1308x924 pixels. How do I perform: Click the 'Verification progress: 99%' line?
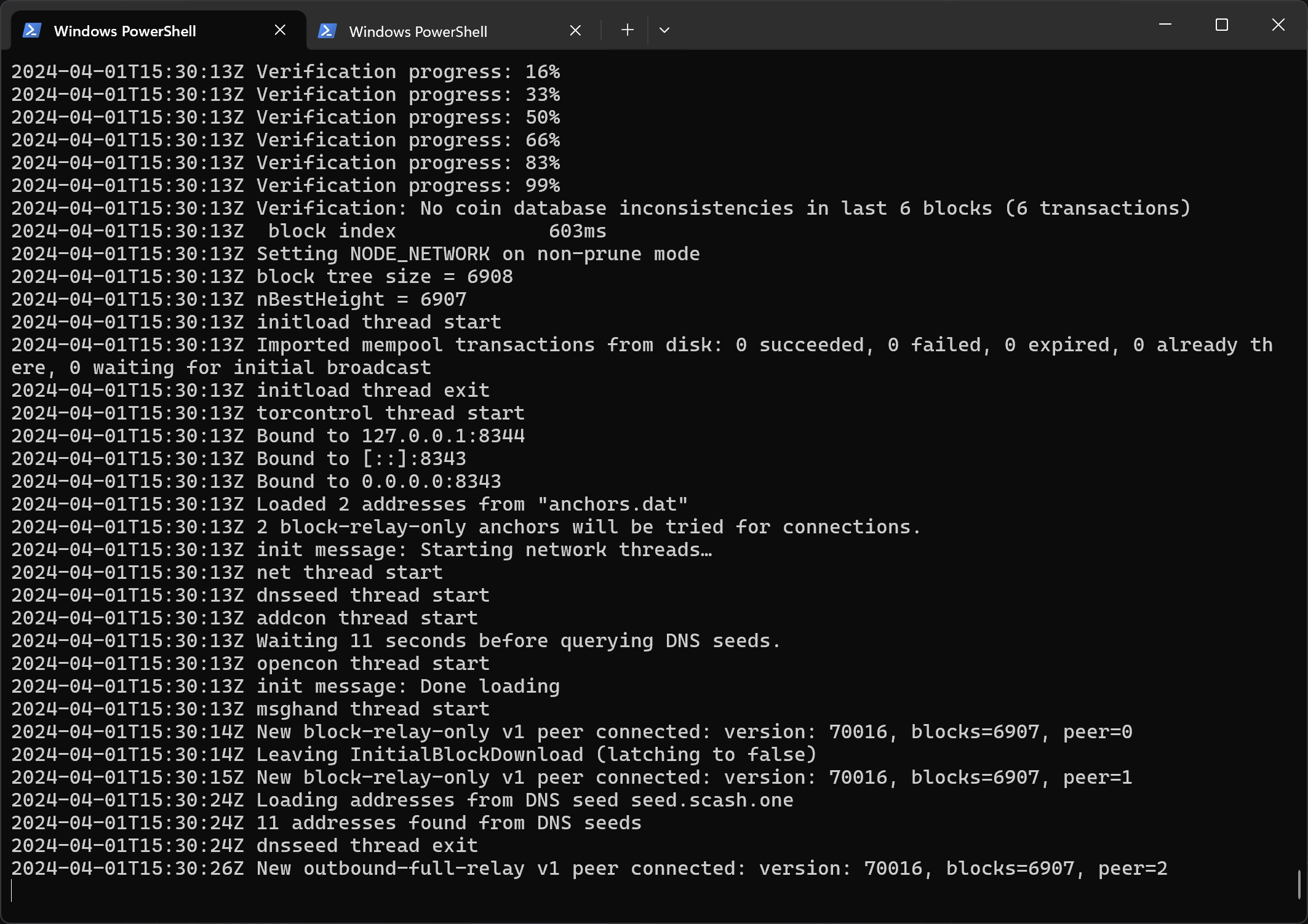(285, 186)
